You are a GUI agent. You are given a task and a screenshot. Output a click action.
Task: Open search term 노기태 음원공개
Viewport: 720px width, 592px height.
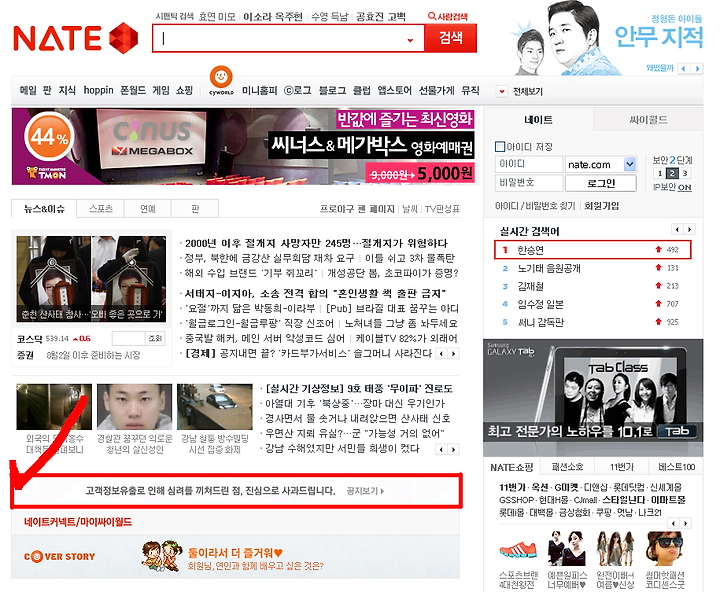549,268
